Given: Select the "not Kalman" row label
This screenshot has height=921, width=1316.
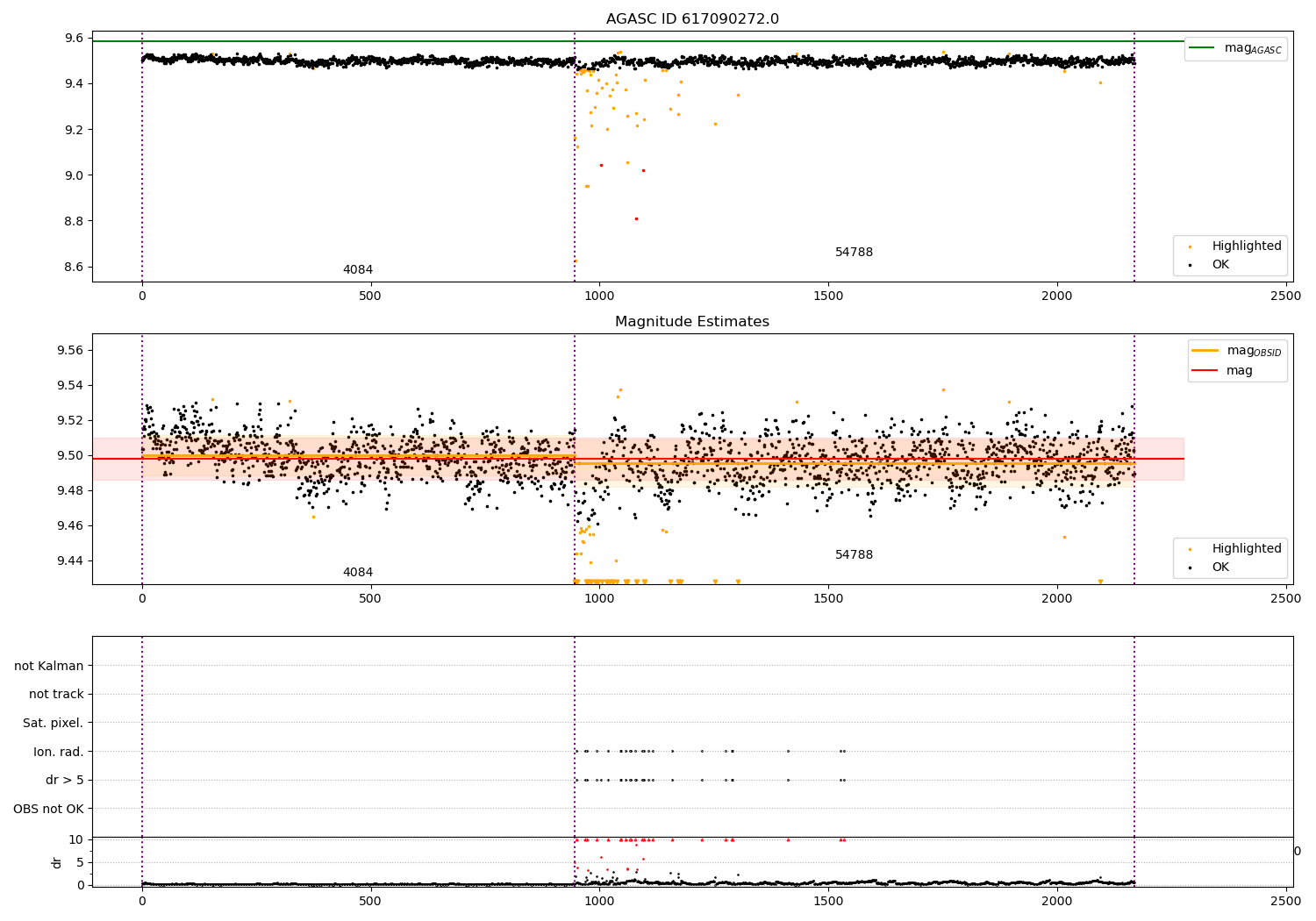Looking at the screenshot, I should (x=49, y=666).
